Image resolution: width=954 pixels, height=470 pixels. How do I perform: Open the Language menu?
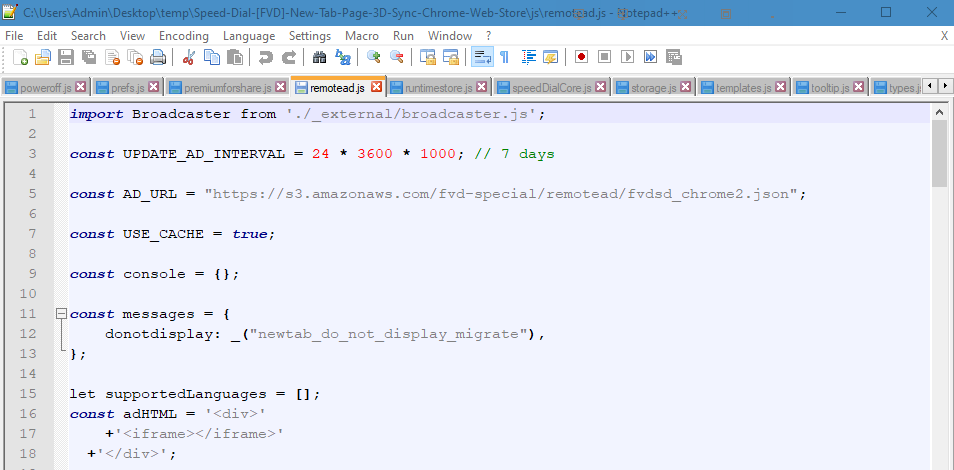(249, 35)
